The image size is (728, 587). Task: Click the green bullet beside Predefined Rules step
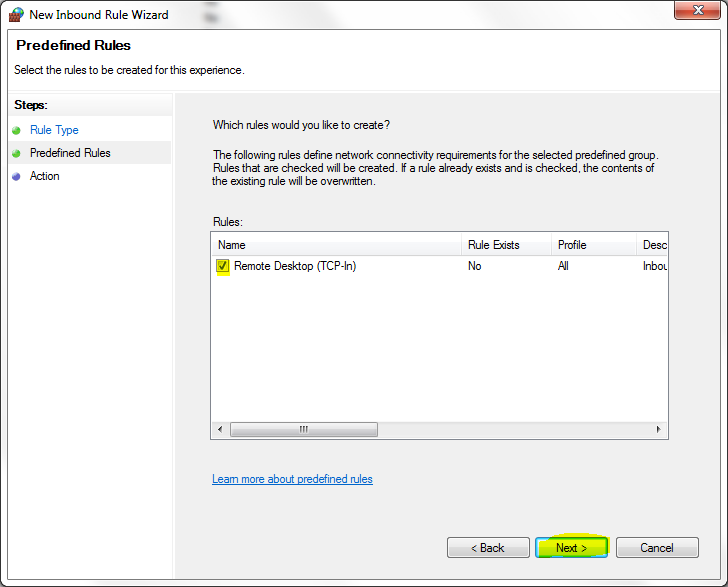click(x=16, y=153)
